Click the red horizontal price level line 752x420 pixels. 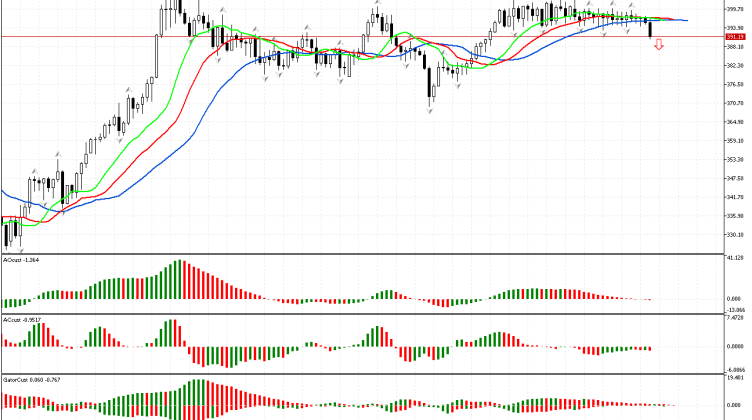point(300,37)
